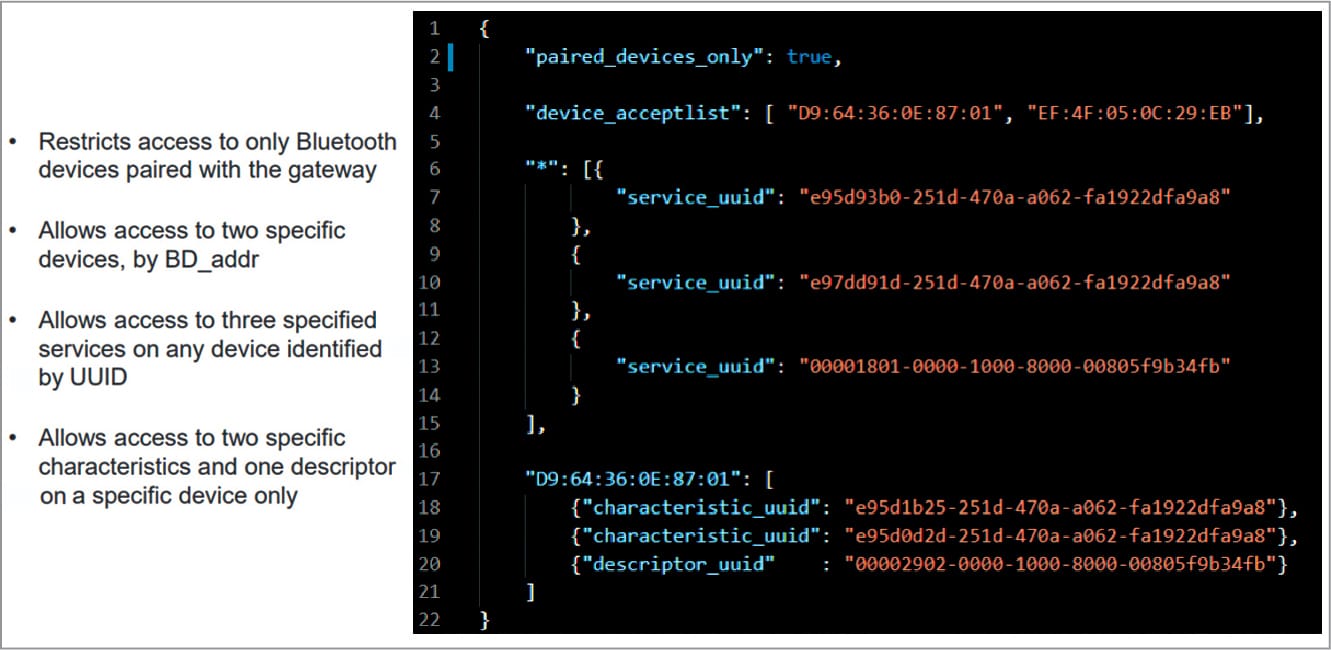Click line number 2 in the gutter
Image resolution: width=1331 pixels, height=650 pixels.
click(435, 57)
